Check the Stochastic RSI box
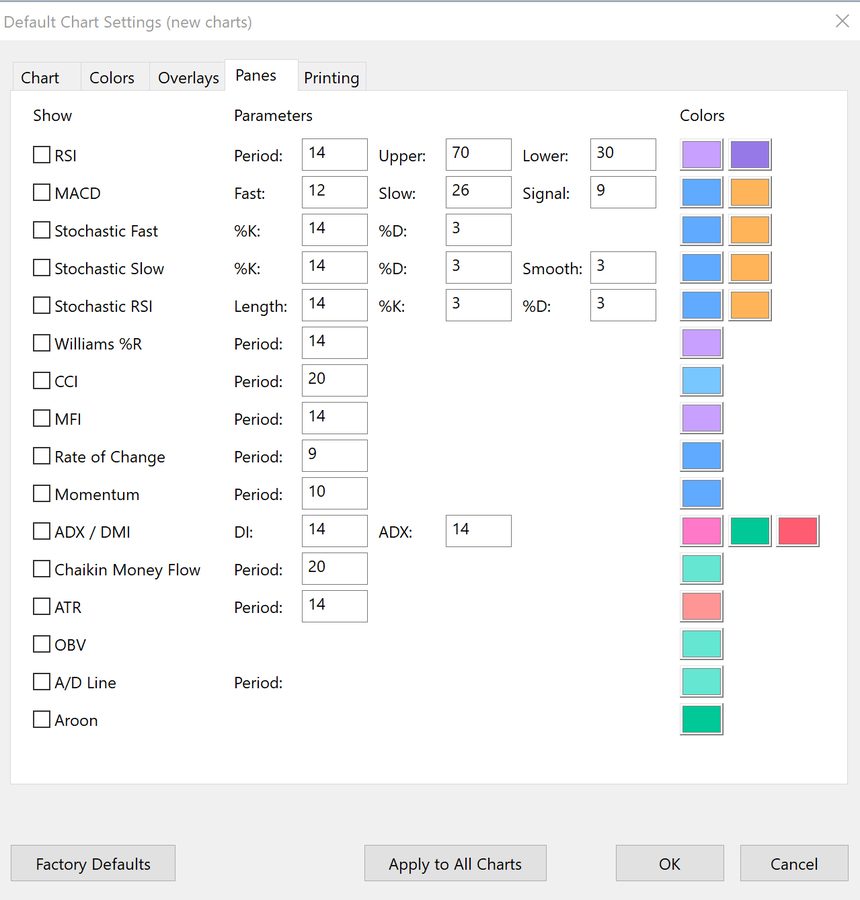The width and height of the screenshot is (860, 900). click(x=41, y=305)
